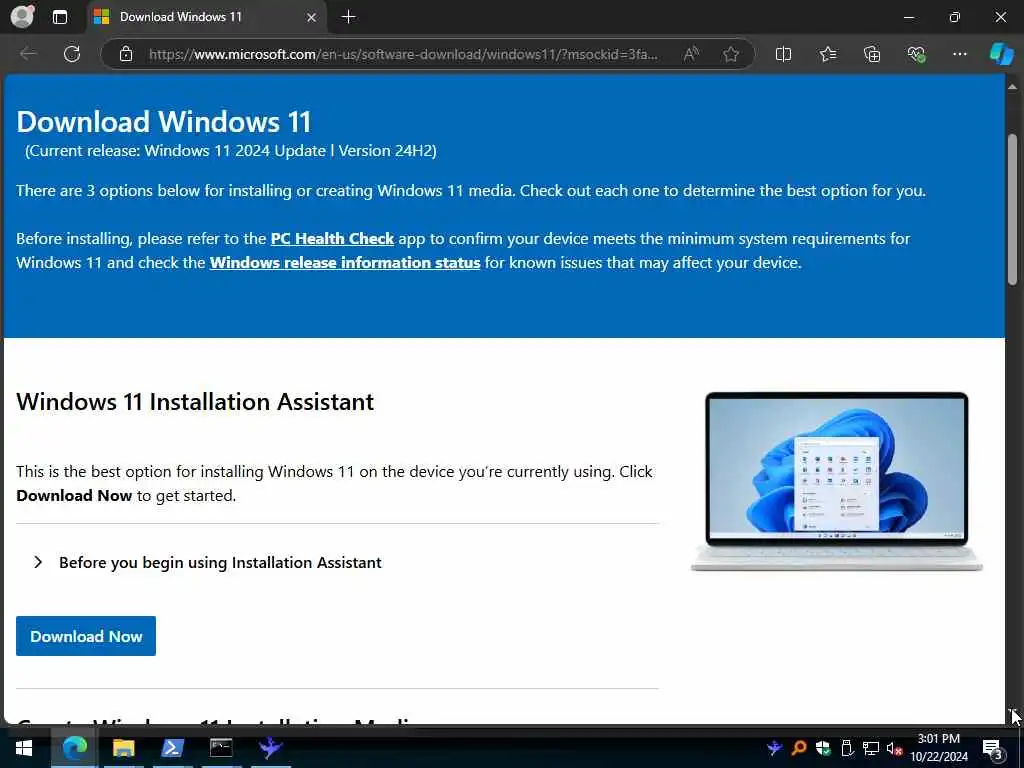Open the Edge profile avatar
The image size is (1024, 768).
[x=22, y=17]
